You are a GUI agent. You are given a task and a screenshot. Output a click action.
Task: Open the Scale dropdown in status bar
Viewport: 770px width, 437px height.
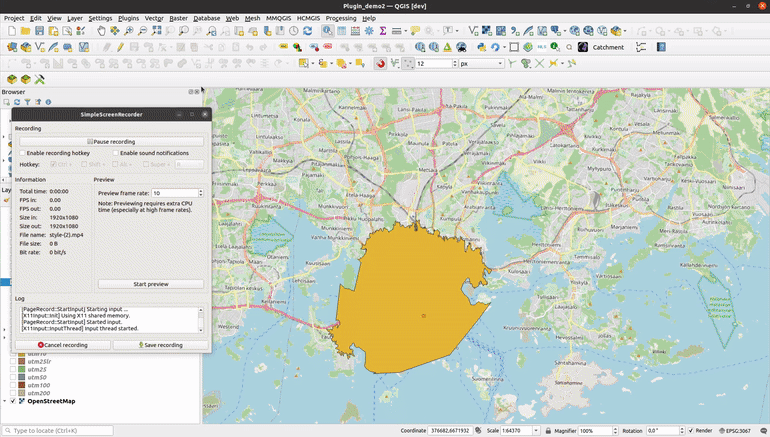536,431
